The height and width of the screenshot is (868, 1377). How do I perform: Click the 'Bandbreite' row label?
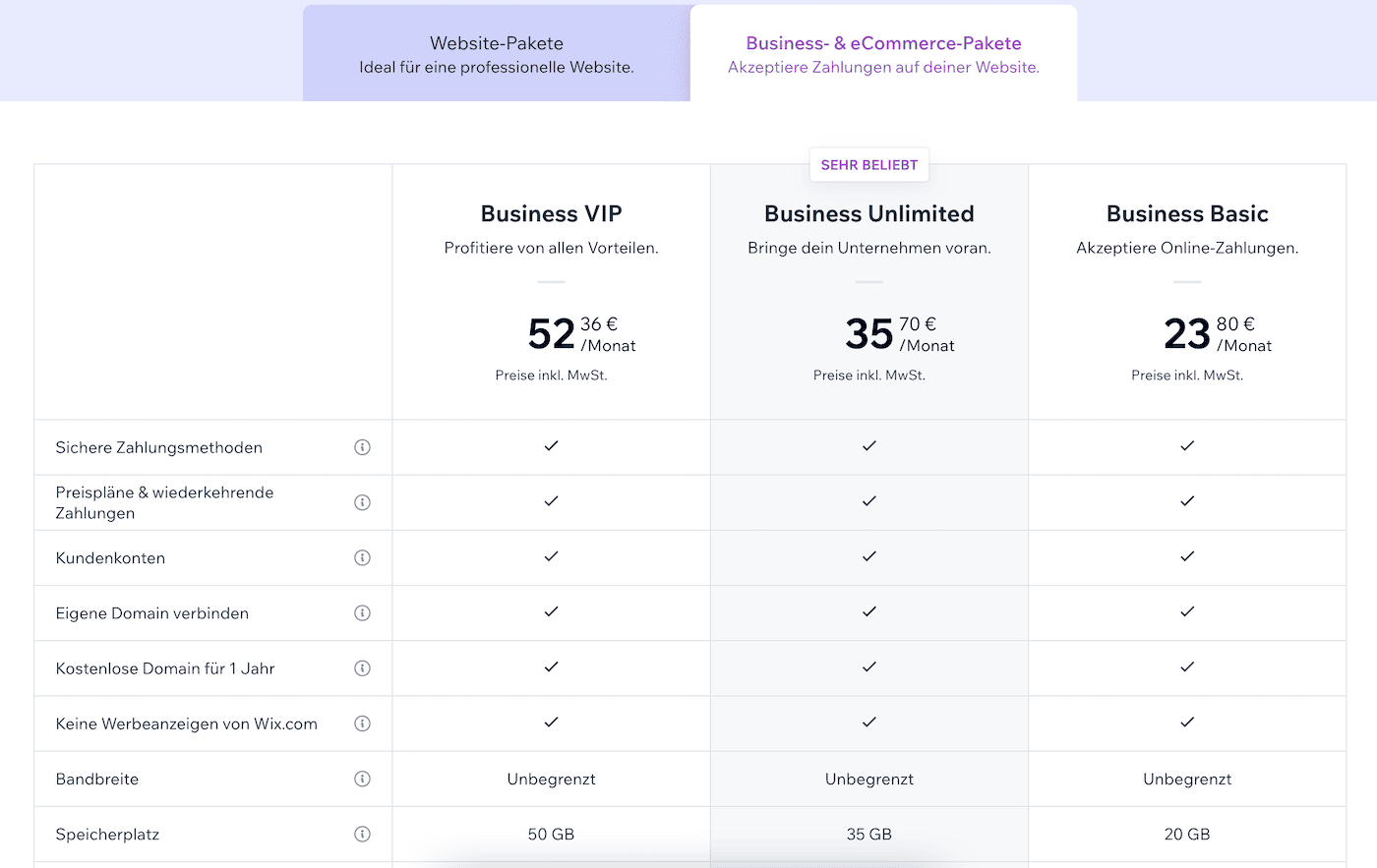(97, 779)
